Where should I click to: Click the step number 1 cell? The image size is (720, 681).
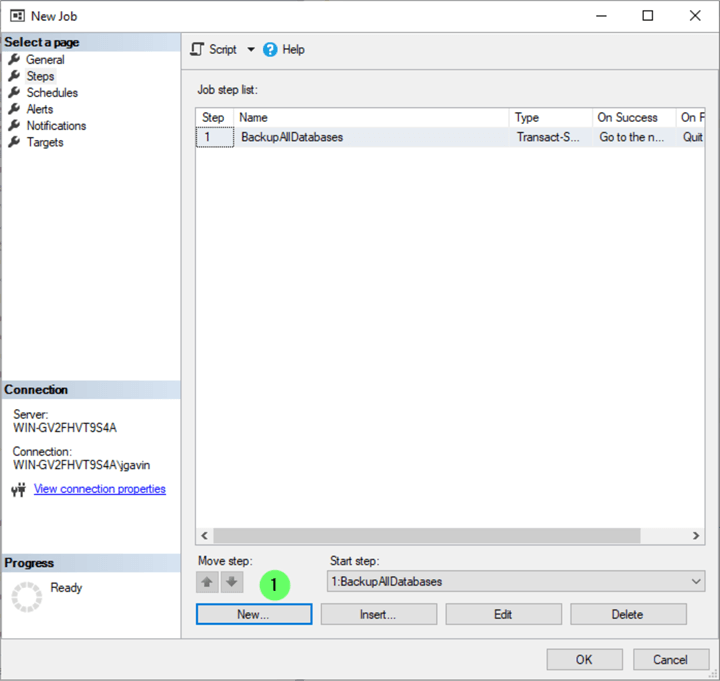coord(215,137)
